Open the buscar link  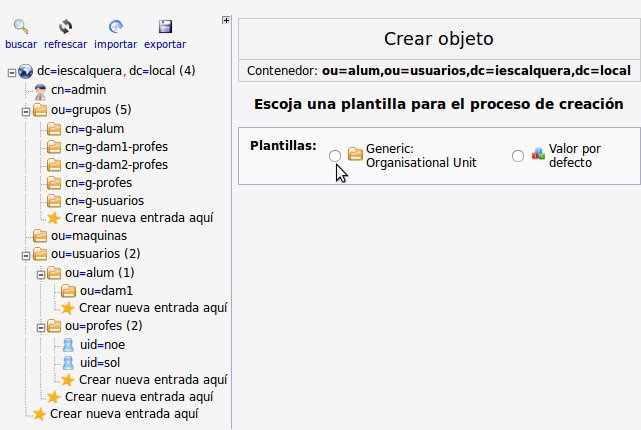coord(21,44)
